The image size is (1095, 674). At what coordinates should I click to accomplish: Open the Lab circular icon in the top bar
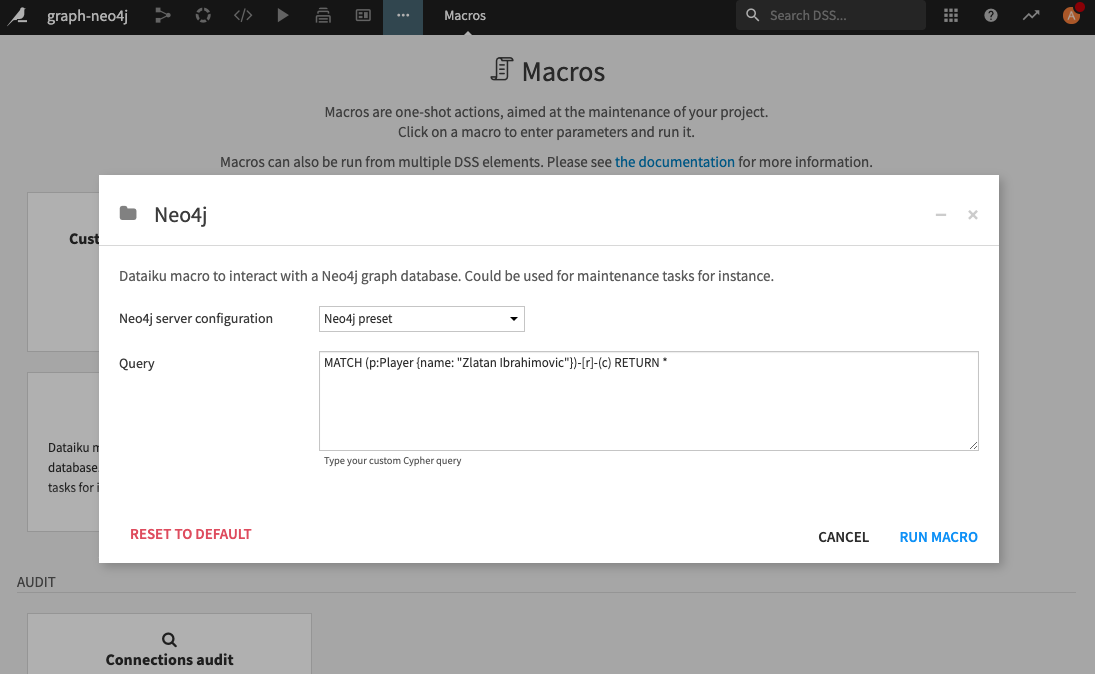pos(203,15)
